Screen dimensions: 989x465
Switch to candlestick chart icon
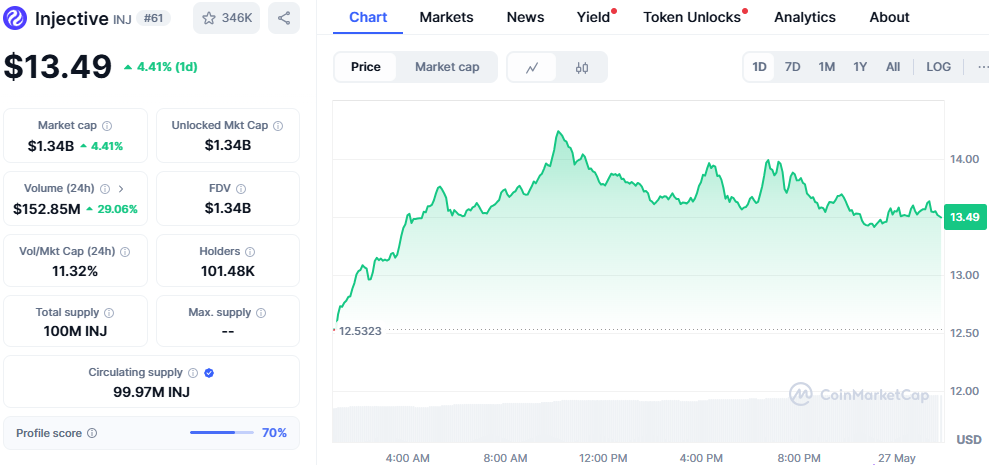[x=582, y=67]
